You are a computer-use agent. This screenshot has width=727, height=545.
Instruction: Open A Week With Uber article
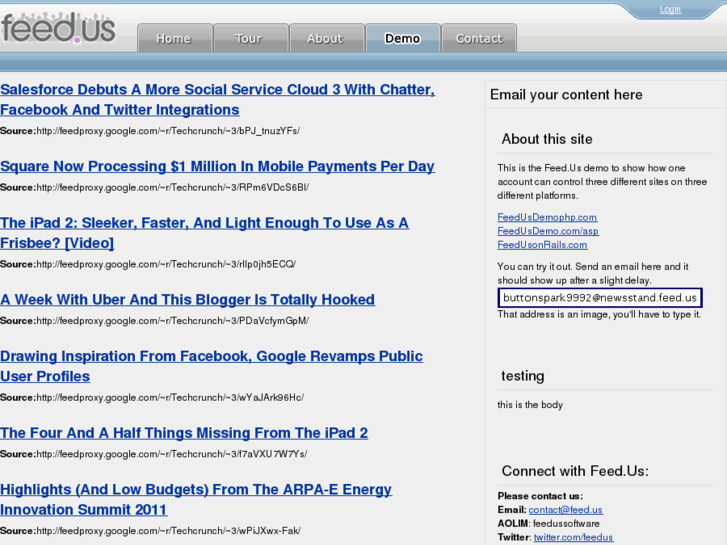click(187, 300)
